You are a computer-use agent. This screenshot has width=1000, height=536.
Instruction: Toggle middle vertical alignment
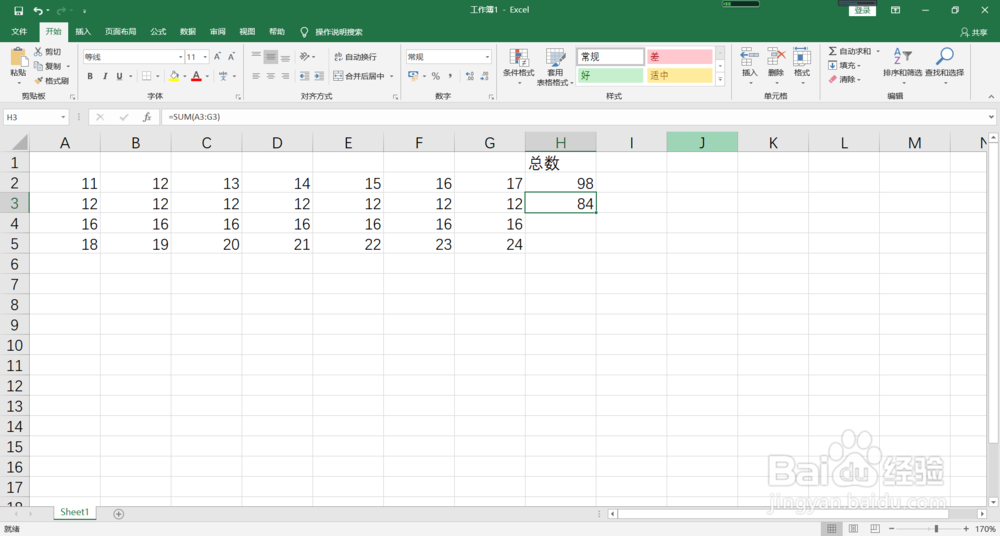271,57
